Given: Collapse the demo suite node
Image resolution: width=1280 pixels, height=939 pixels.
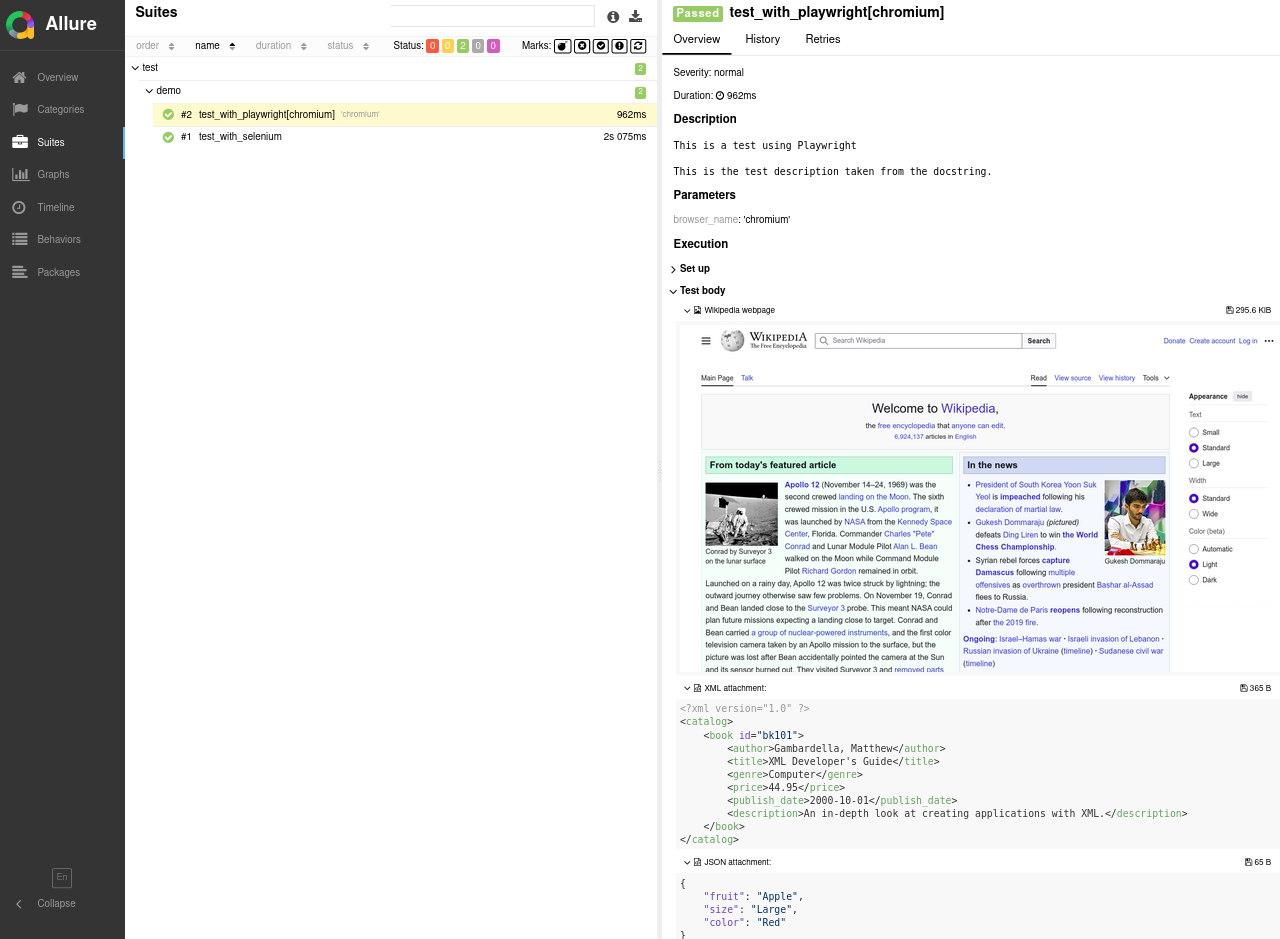Looking at the screenshot, I should pos(149,91).
